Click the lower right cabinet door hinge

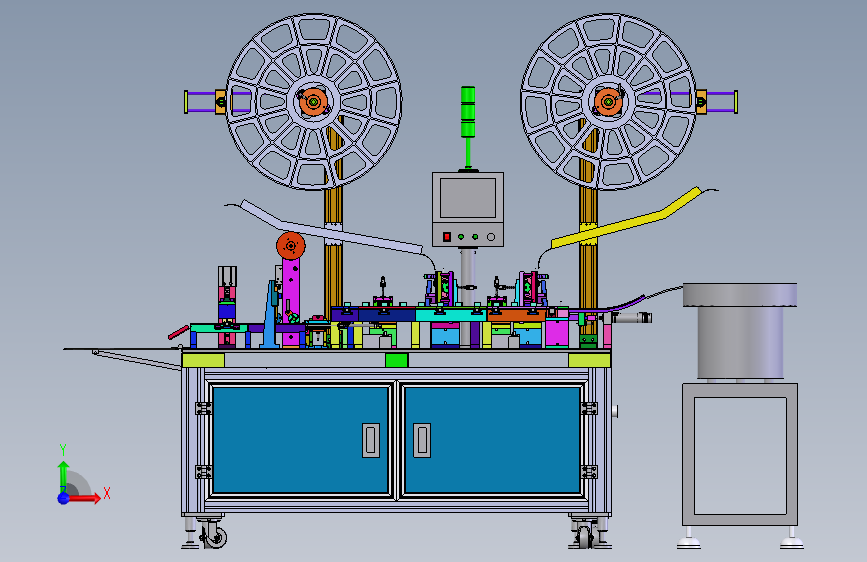(x=589, y=472)
